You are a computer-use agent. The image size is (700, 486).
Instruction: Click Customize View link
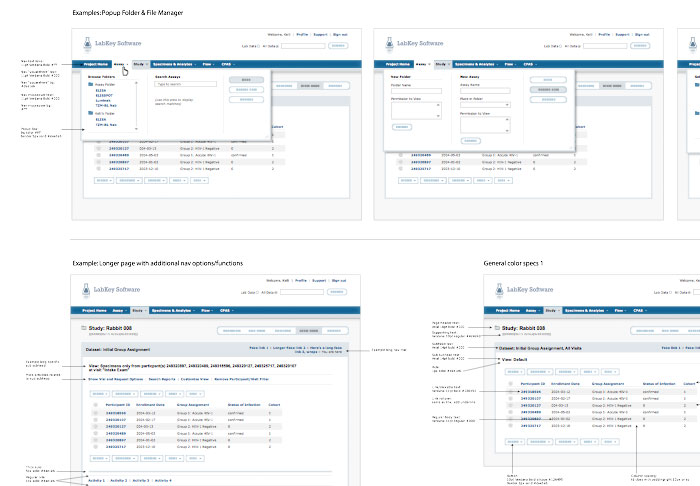point(195,379)
